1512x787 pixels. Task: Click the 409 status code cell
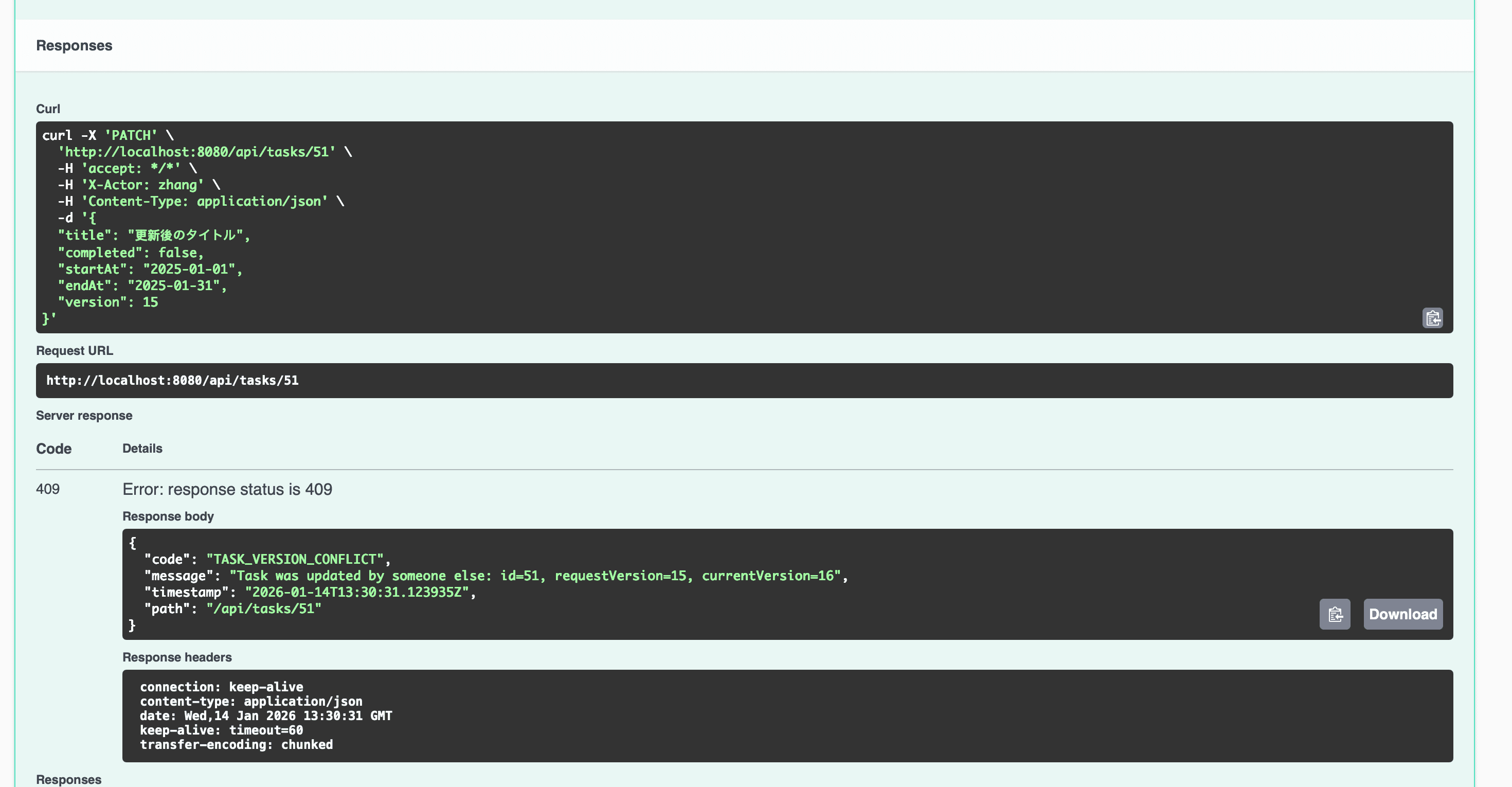pos(47,489)
